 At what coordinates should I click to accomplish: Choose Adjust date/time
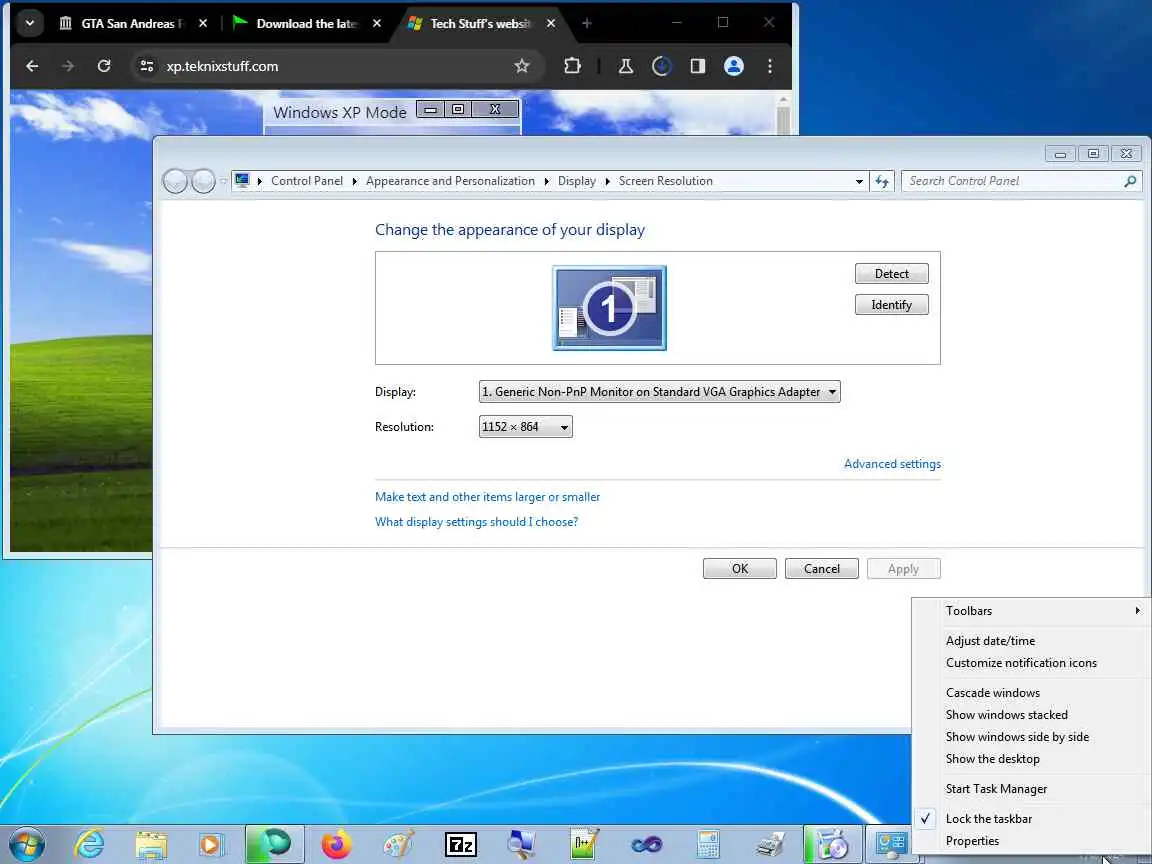990,641
